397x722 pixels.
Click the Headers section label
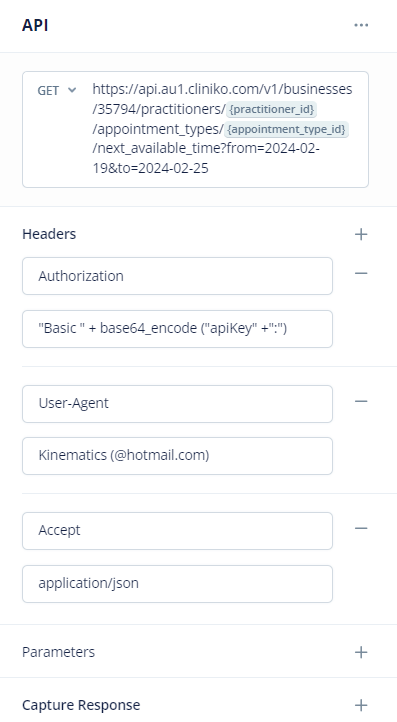click(x=49, y=234)
